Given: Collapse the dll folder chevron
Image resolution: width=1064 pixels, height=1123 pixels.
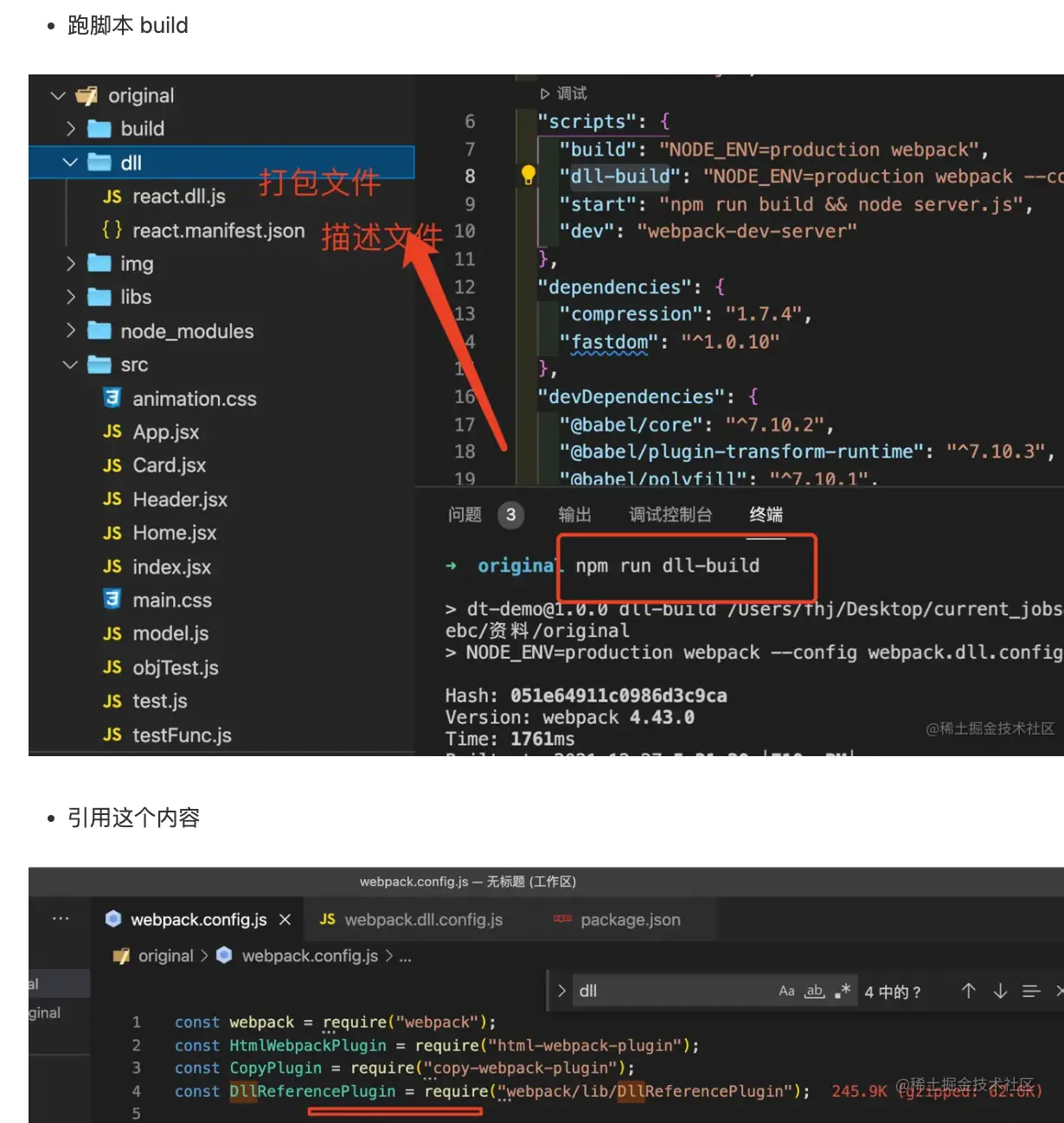Looking at the screenshot, I should [71, 163].
